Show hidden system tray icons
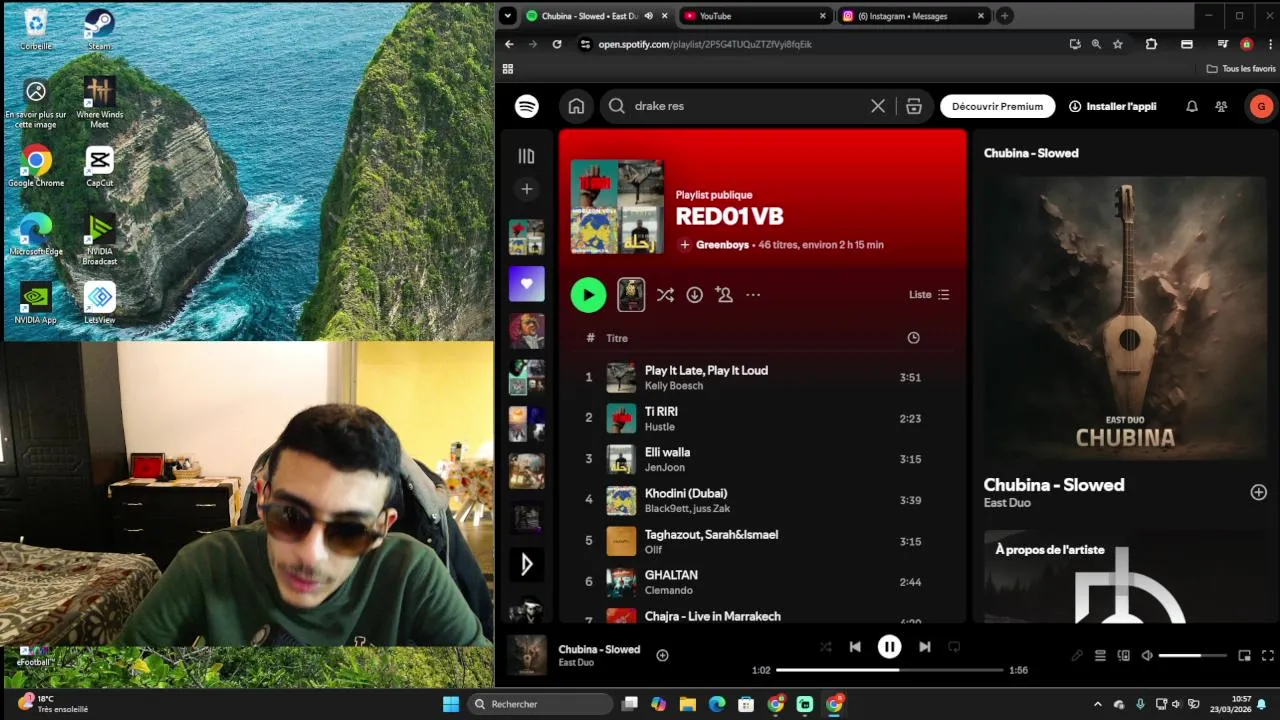This screenshot has height=720, width=1280. [x=1098, y=704]
